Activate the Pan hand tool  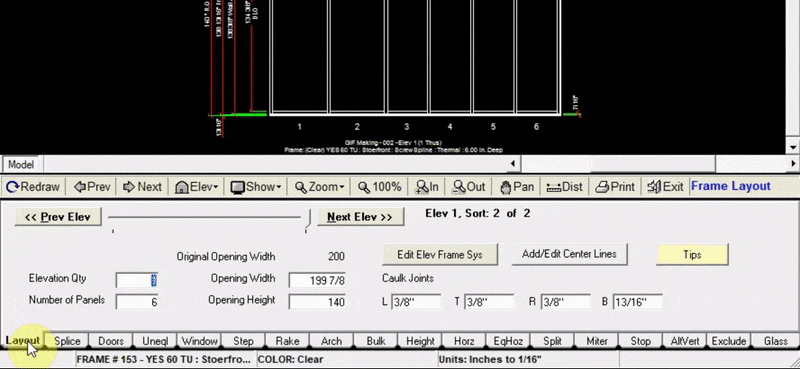pyautogui.click(x=506, y=187)
